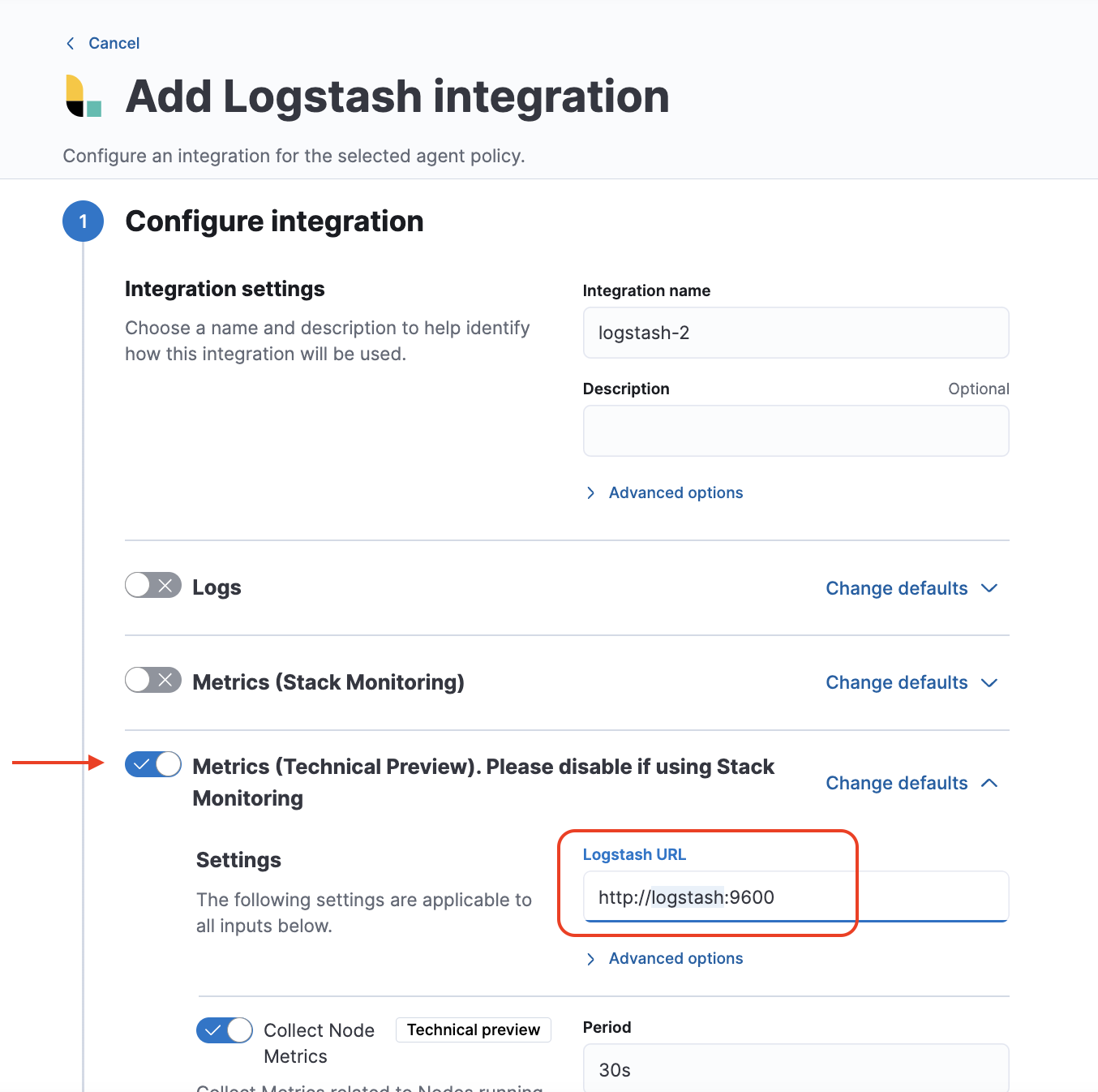Collapse Change defaults for Technical Preview metrics
Viewport: 1098px width, 1092px height.
tap(911, 783)
